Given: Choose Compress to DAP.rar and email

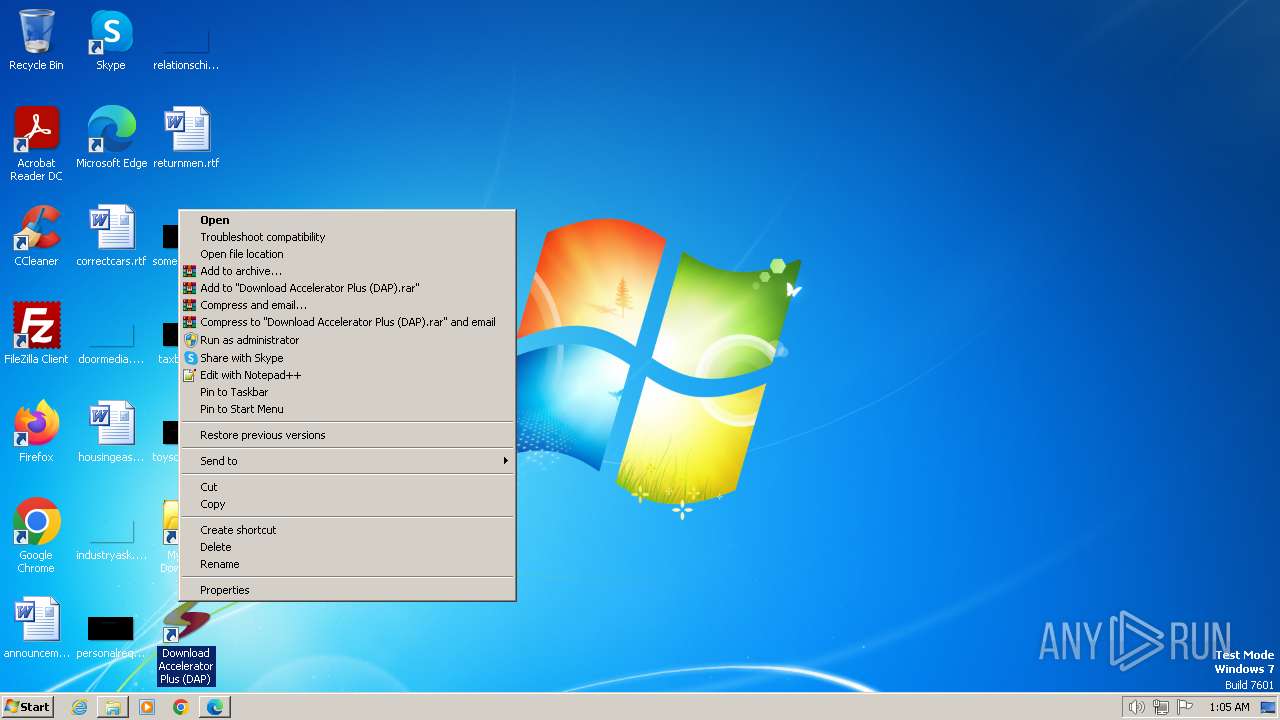Looking at the screenshot, I should (347, 322).
